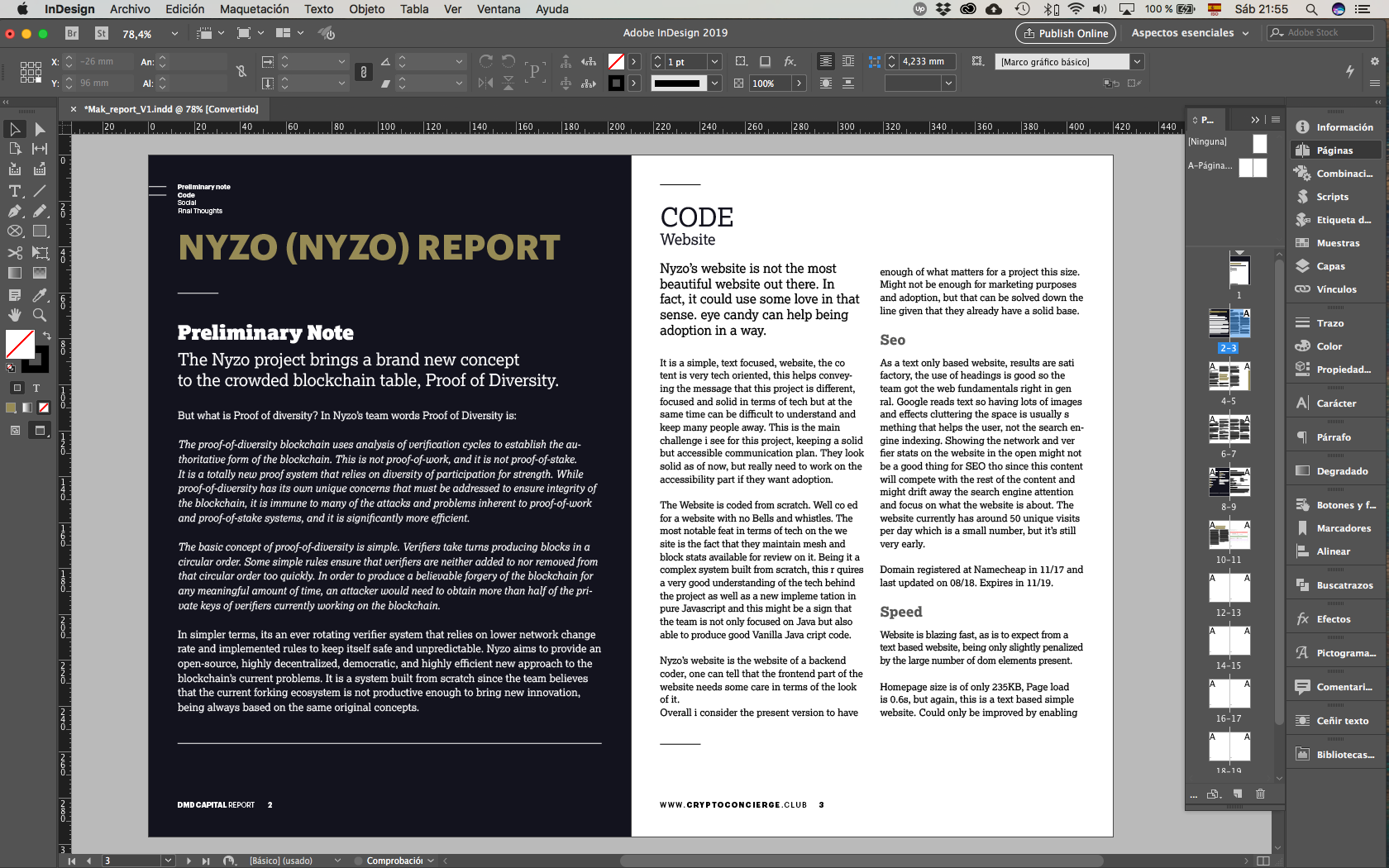Rotate 90 degrees clockwise icon
The image size is (1389, 868).
[486, 61]
